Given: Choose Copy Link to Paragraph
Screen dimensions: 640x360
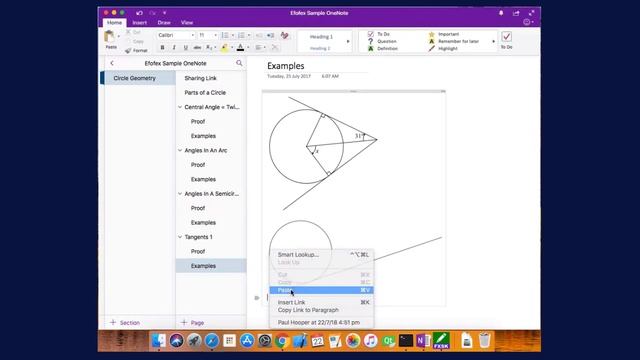Looking at the screenshot, I should point(321,310).
